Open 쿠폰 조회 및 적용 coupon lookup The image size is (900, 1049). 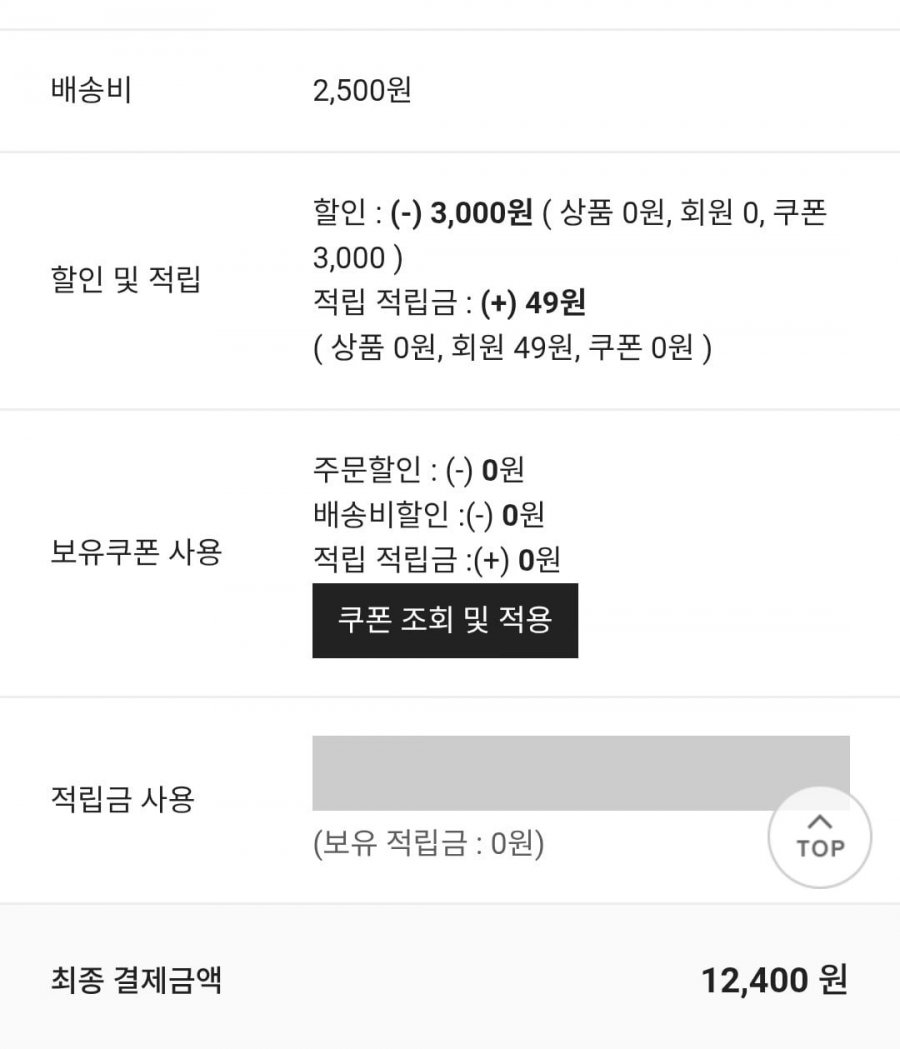pos(445,620)
